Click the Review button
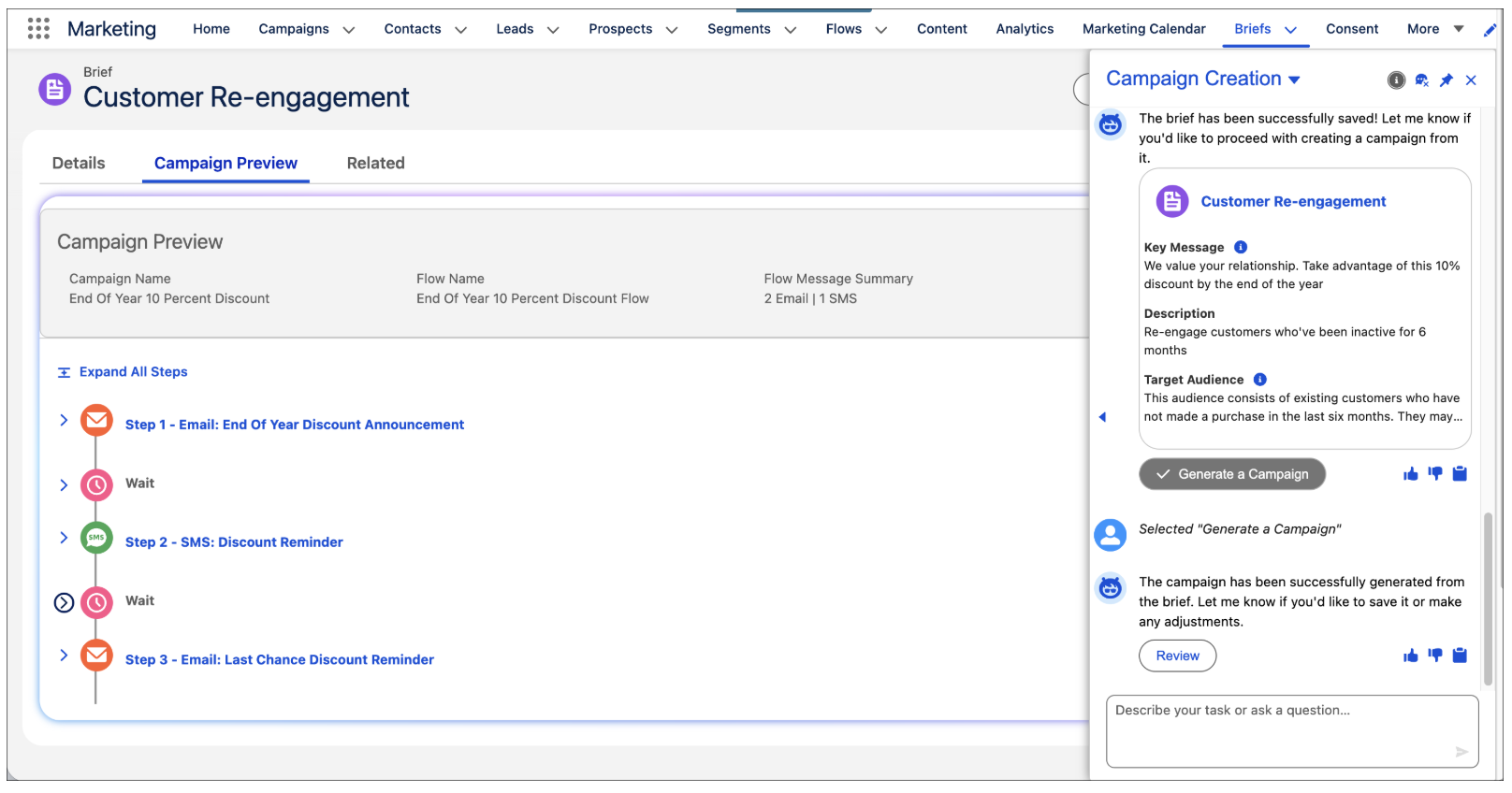The width and height of the screenshot is (1512, 793). [x=1177, y=656]
